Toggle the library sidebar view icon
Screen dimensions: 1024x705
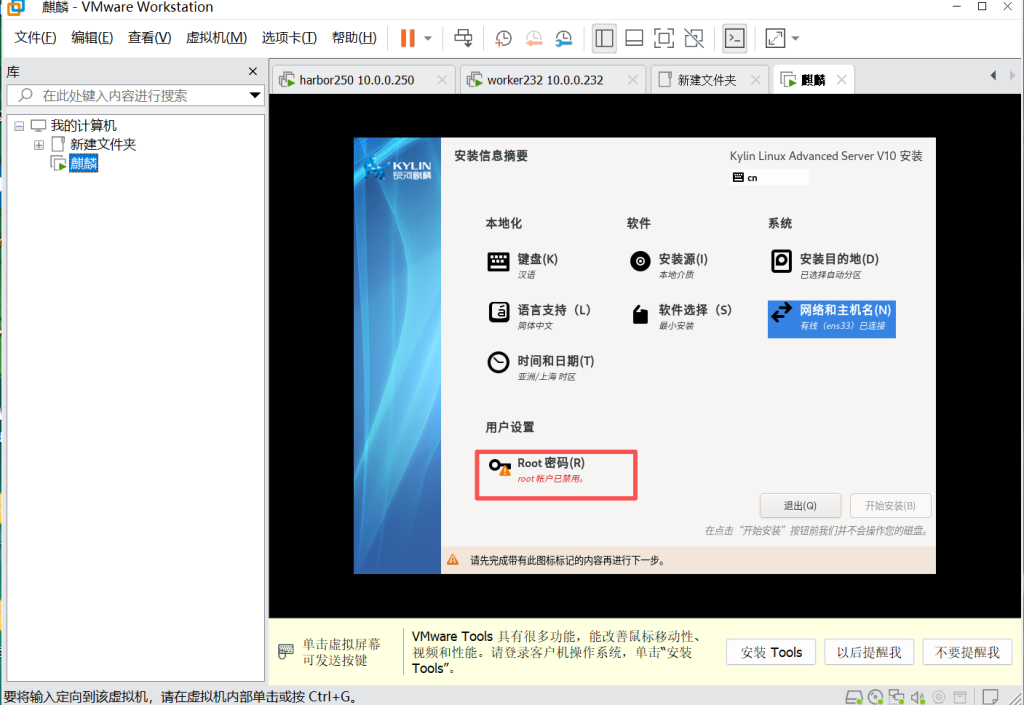[604, 38]
